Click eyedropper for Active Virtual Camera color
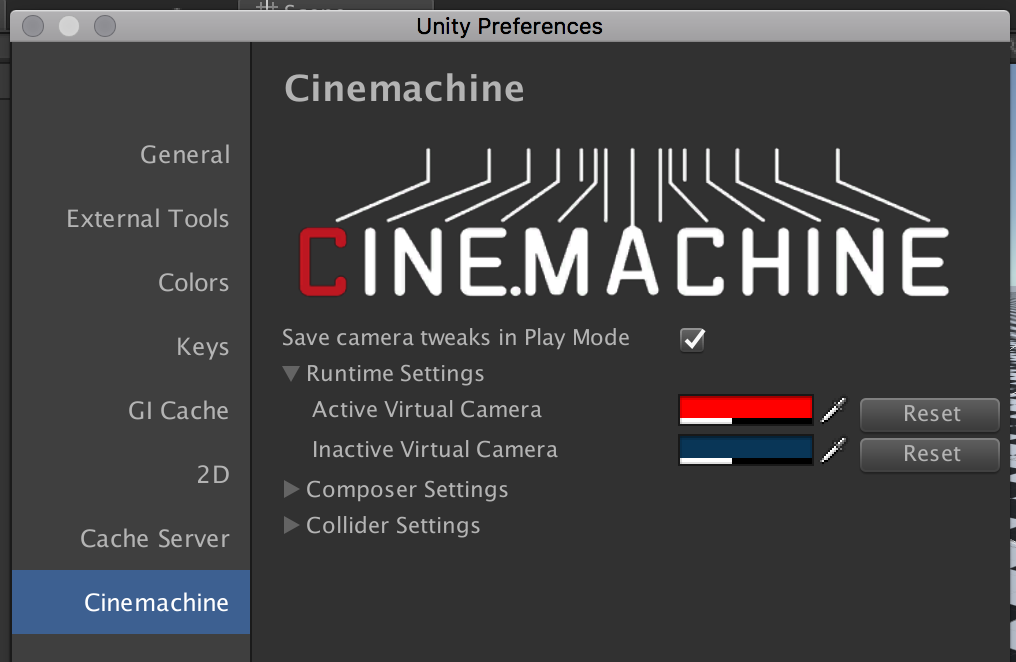This screenshot has height=662, width=1016. [833, 410]
